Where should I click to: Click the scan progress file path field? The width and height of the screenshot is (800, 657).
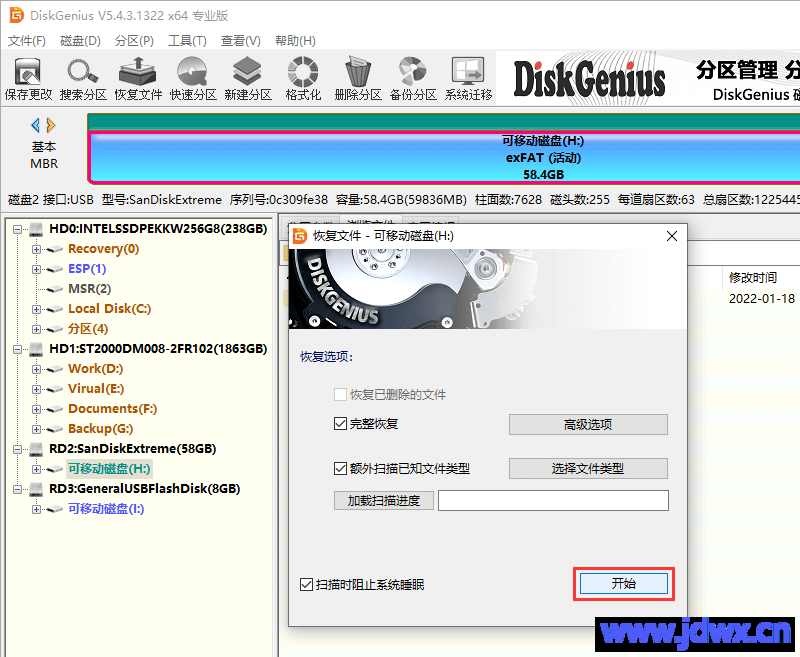(x=553, y=500)
